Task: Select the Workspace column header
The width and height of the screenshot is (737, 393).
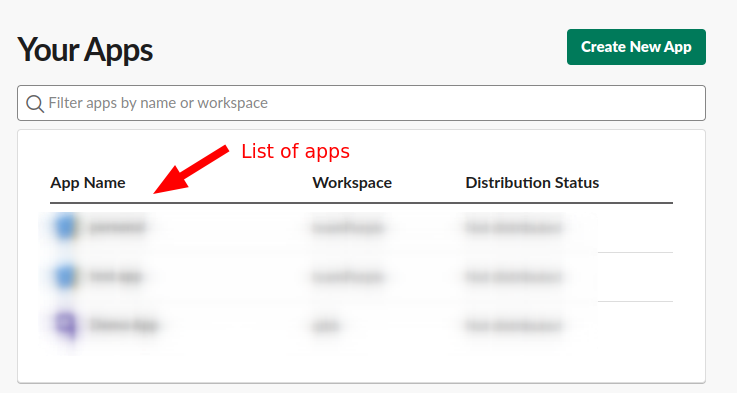Action: [352, 183]
